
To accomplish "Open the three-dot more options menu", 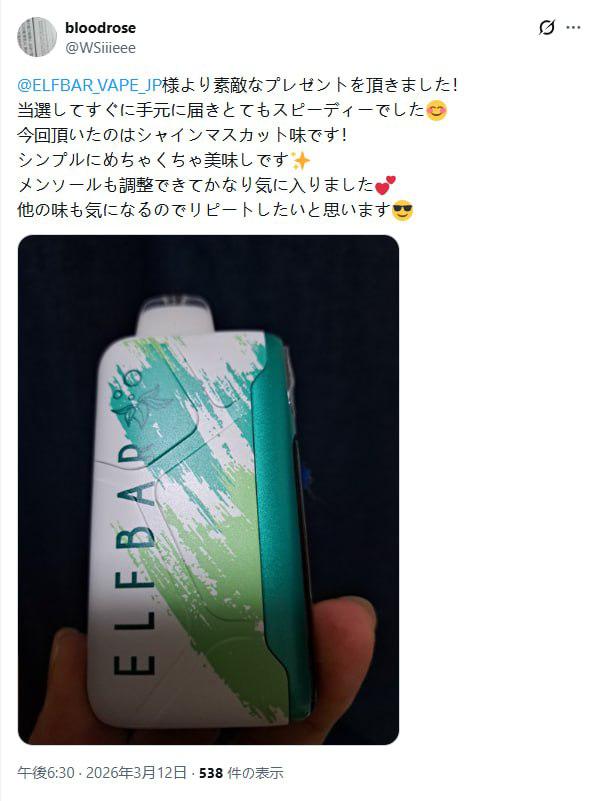I will tap(573, 28).
